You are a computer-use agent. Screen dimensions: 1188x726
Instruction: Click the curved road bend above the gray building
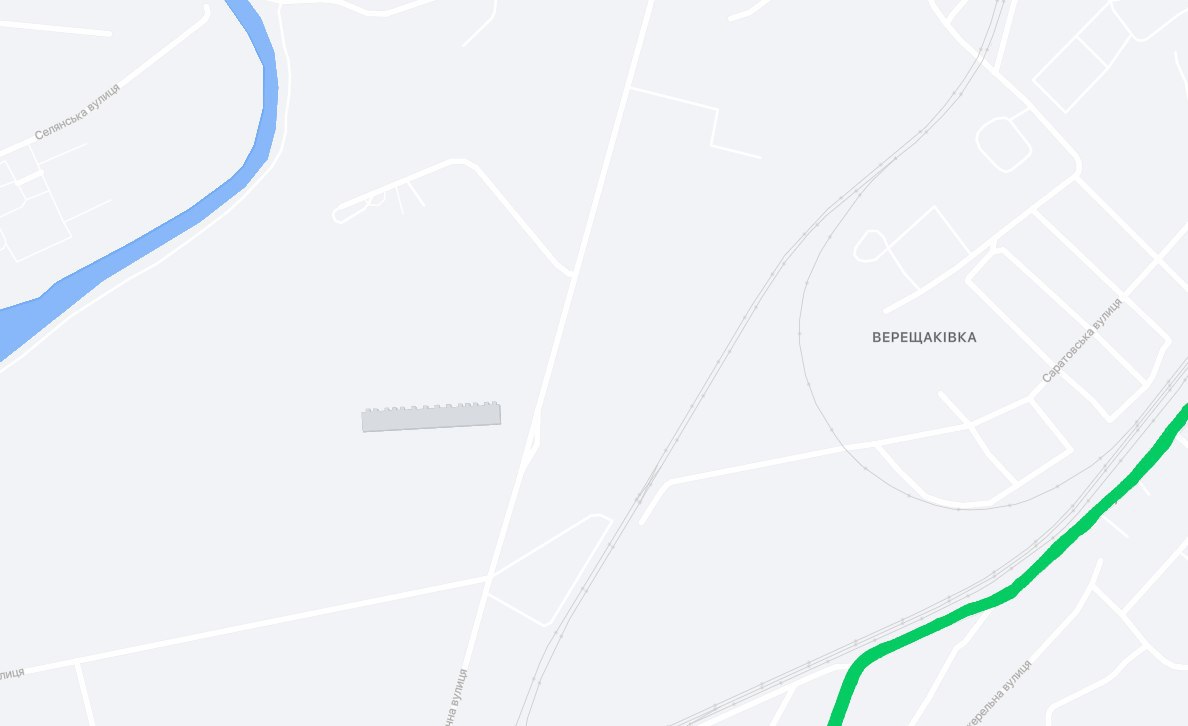464,163
